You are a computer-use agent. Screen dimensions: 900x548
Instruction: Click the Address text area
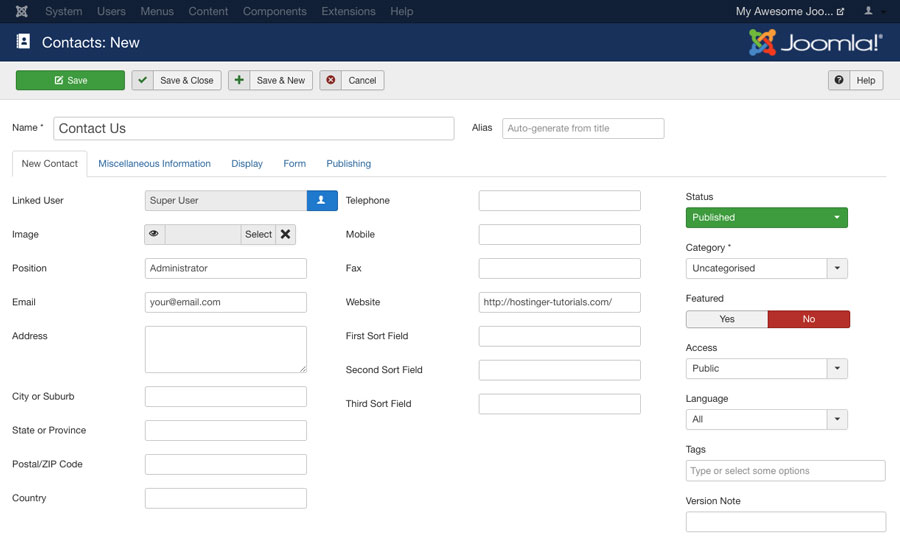click(x=226, y=349)
